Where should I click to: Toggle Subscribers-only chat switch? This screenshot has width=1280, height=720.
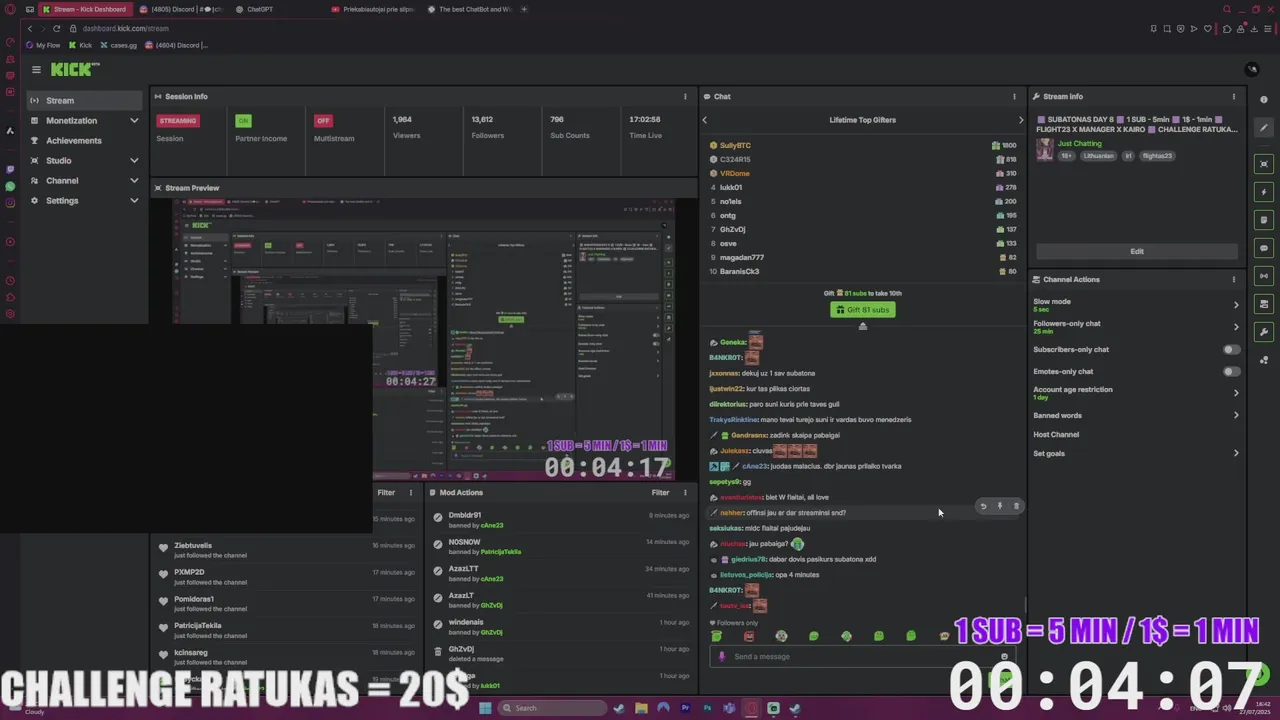[1231, 350]
